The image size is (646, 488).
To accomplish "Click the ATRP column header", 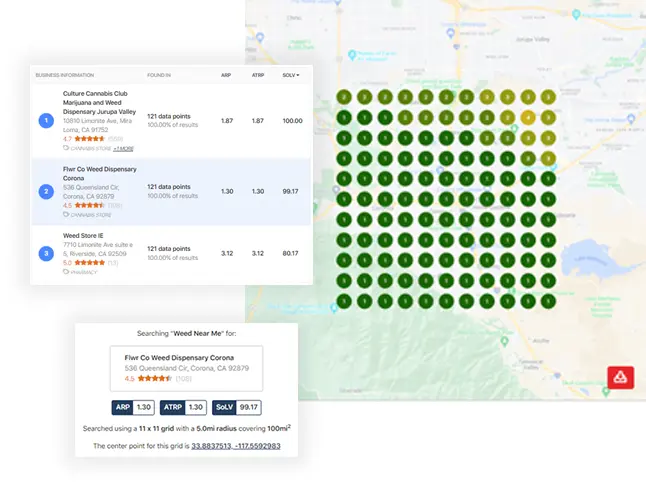I will pyautogui.click(x=258, y=75).
